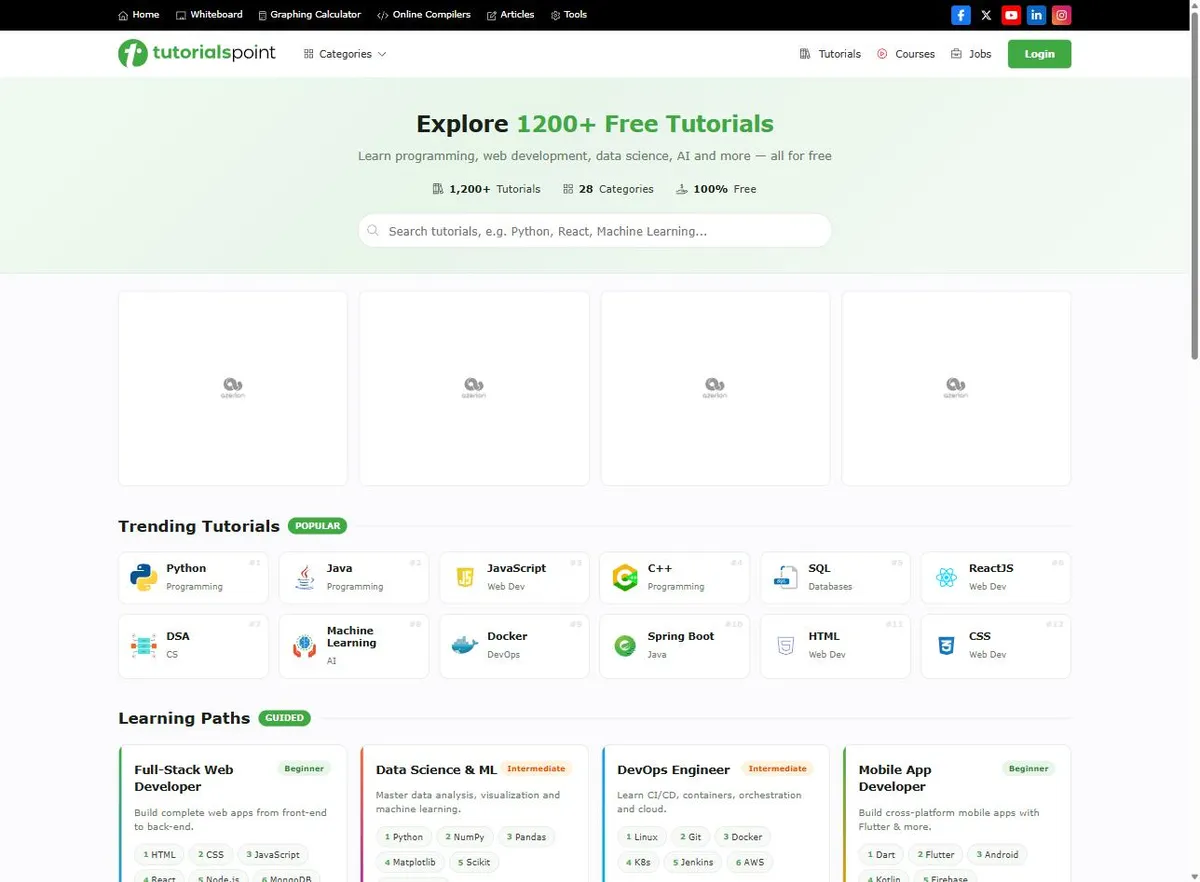
Task: Click the Docker whale icon
Action: pyautogui.click(x=465, y=645)
